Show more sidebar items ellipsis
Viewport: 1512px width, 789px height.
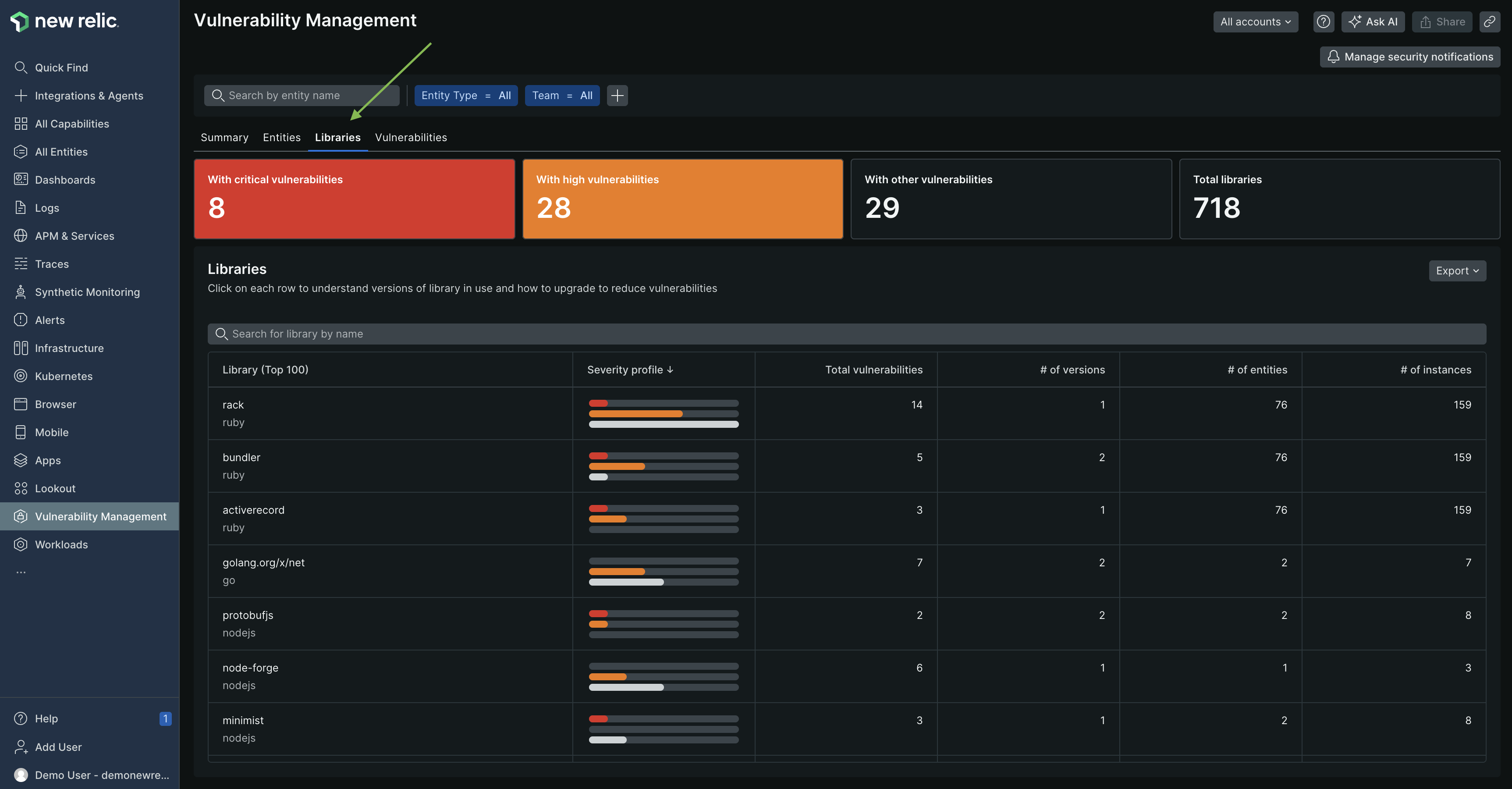point(21,572)
